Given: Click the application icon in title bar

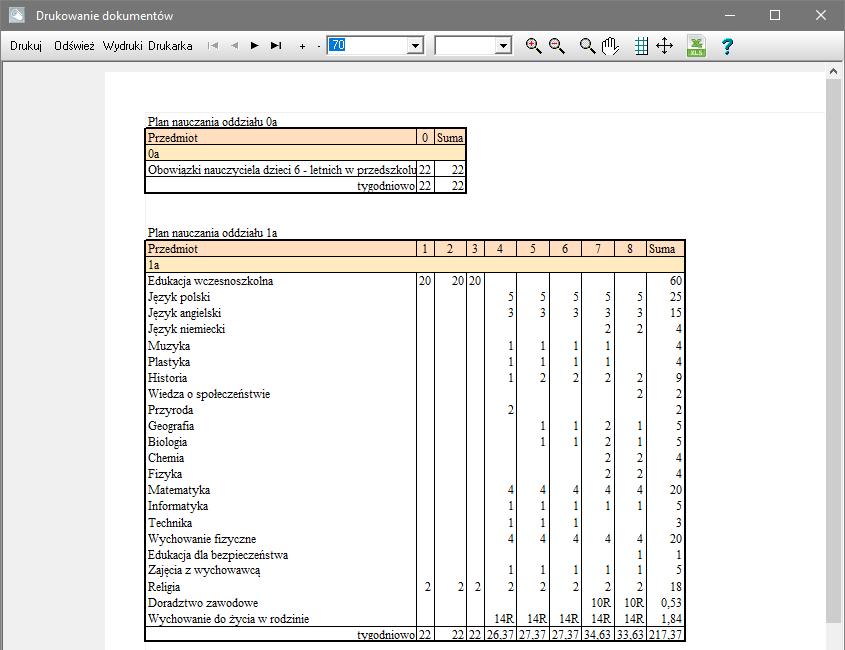Looking at the screenshot, I should click(x=17, y=15).
